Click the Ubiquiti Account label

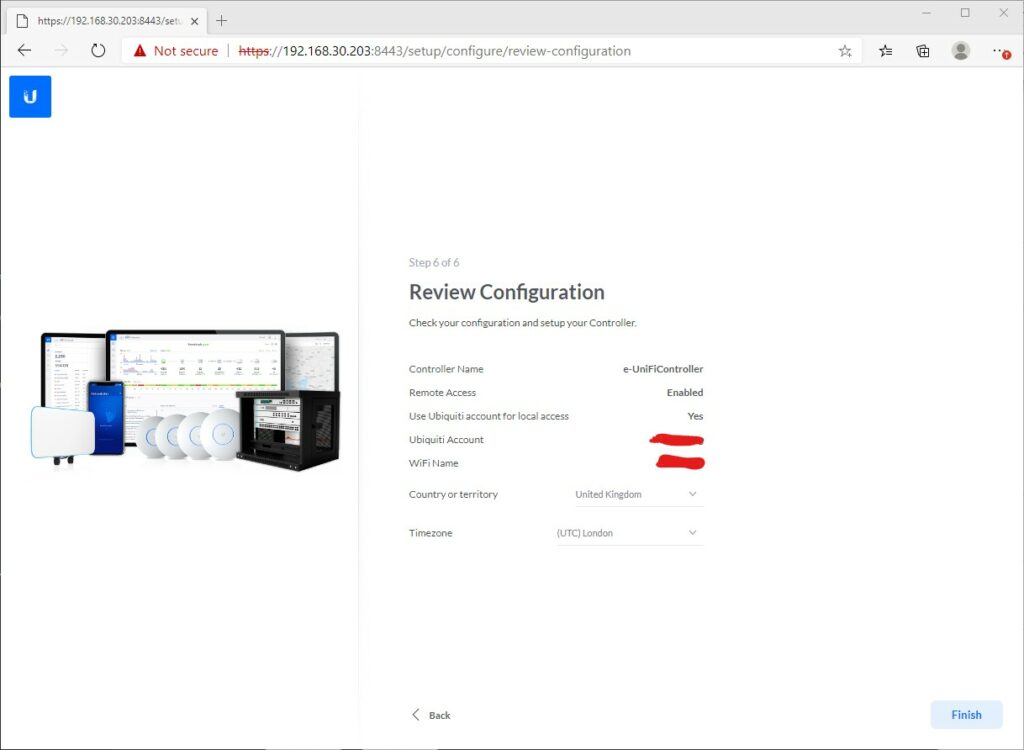click(x=446, y=440)
